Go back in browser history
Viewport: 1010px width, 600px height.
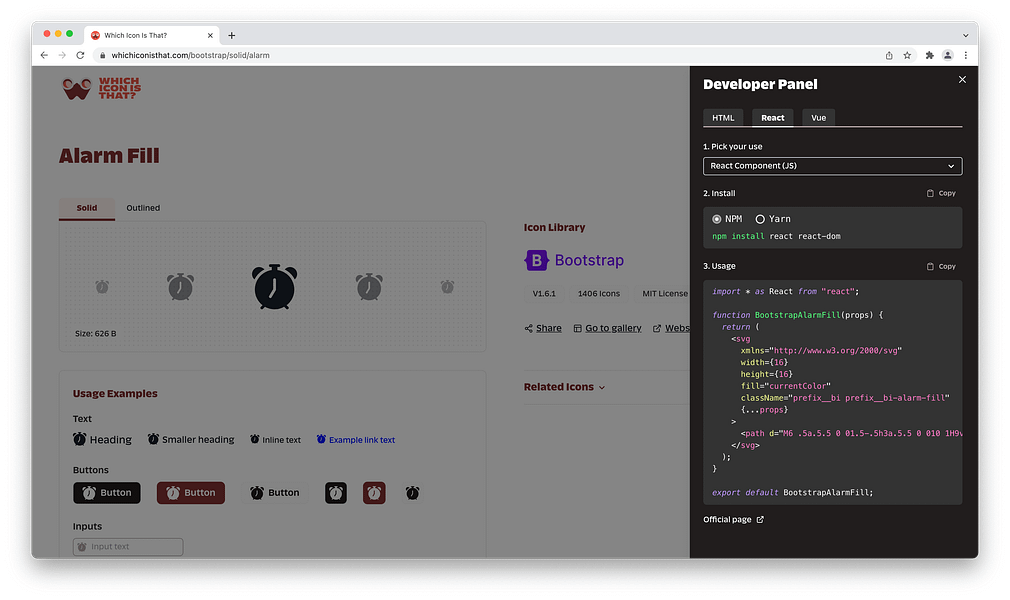click(44, 55)
